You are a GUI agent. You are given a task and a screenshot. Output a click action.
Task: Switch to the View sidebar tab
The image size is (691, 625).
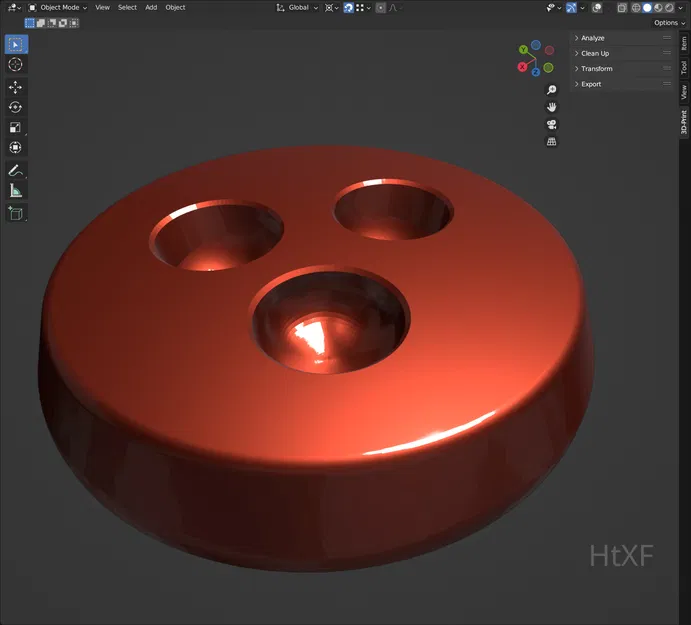point(684,92)
